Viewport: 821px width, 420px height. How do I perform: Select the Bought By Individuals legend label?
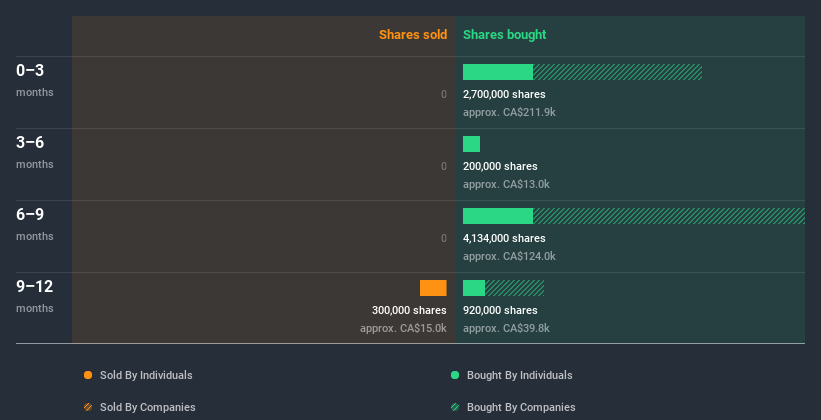(x=519, y=375)
